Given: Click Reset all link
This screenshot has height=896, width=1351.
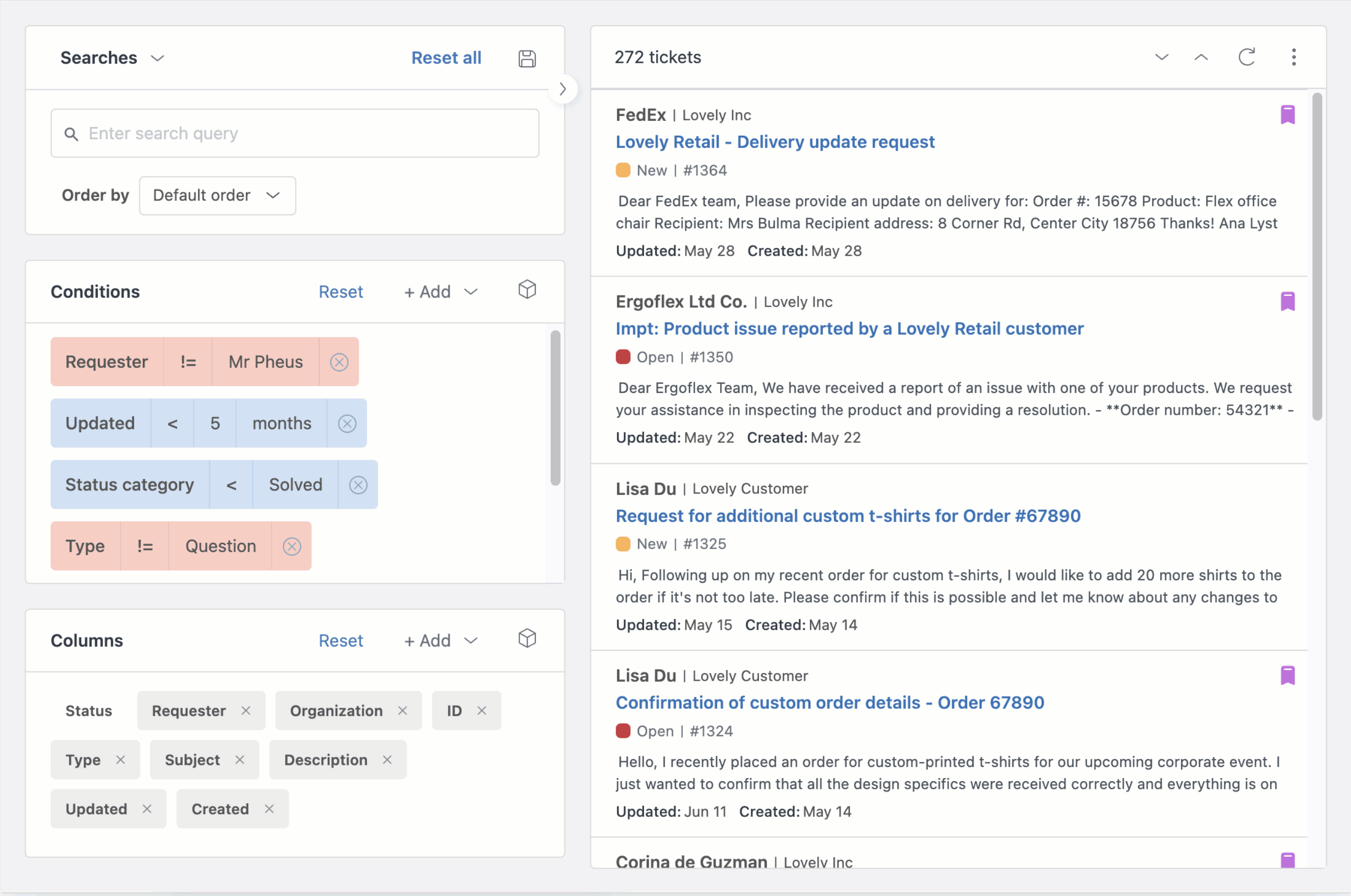Looking at the screenshot, I should click(446, 58).
